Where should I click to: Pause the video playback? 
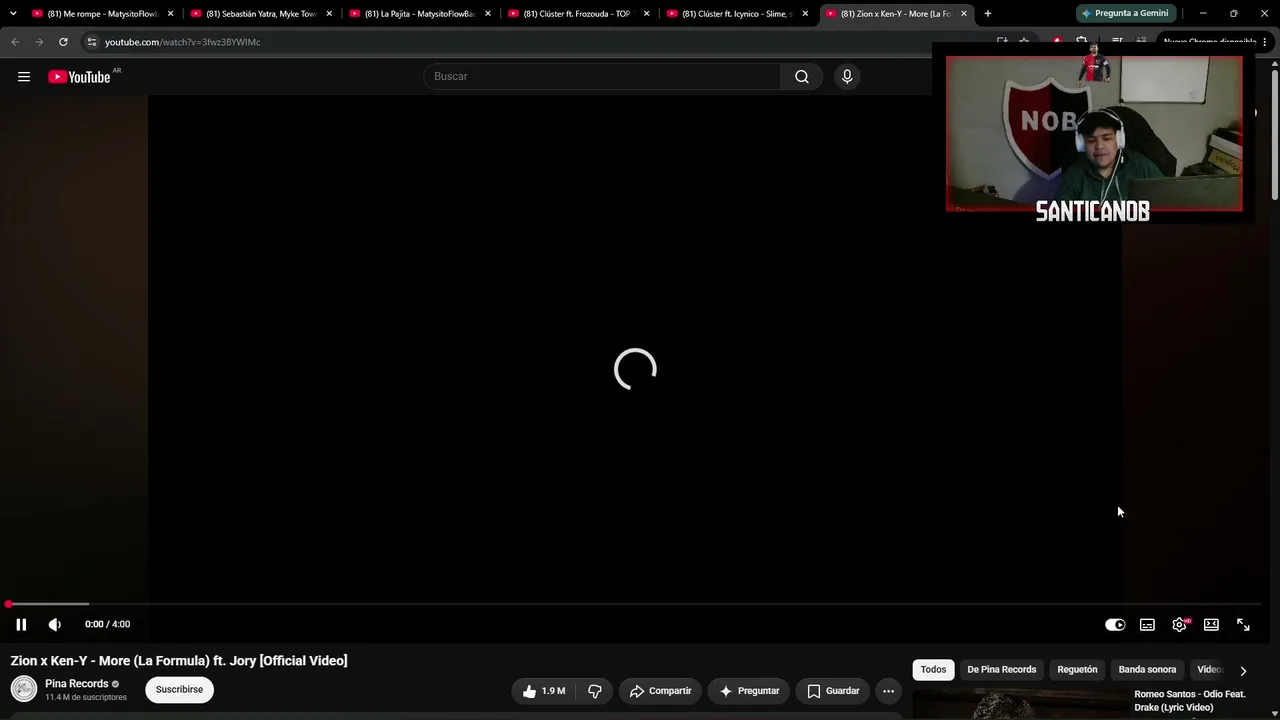pyautogui.click(x=21, y=624)
